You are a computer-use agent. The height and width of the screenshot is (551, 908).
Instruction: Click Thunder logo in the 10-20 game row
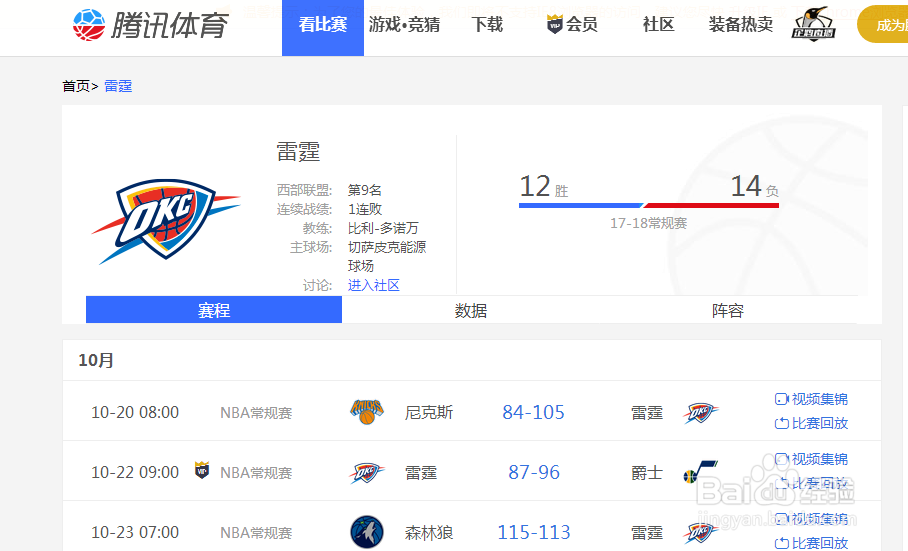[x=700, y=413]
